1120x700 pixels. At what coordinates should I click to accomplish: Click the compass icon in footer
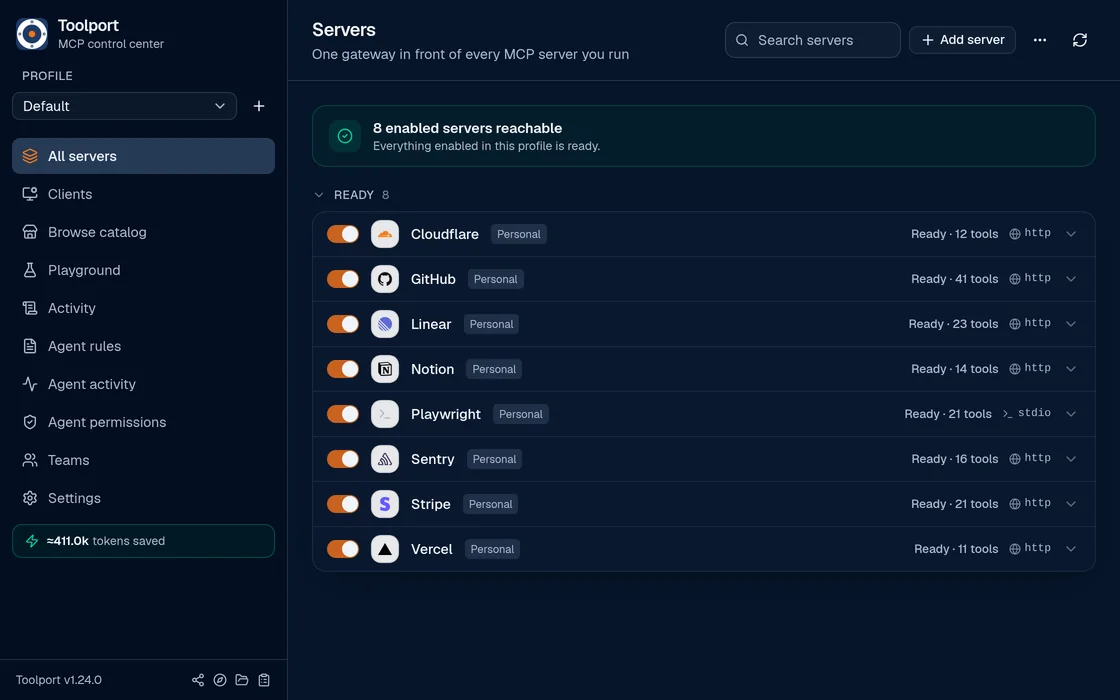[x=220, y=680]
